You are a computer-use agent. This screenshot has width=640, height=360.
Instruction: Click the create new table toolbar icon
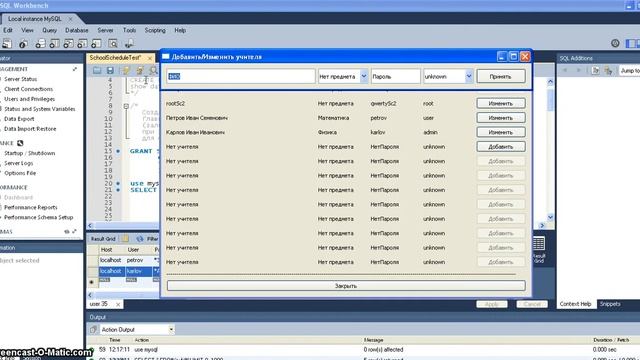[54, 43]
